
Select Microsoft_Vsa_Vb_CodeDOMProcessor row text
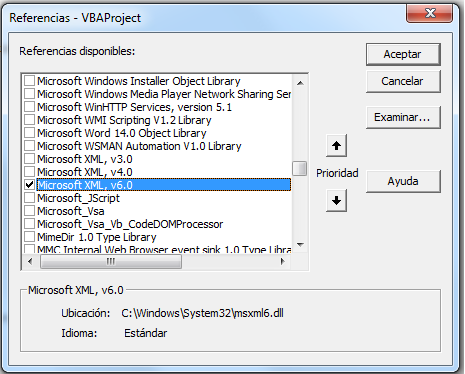click(x=130, y=224)
